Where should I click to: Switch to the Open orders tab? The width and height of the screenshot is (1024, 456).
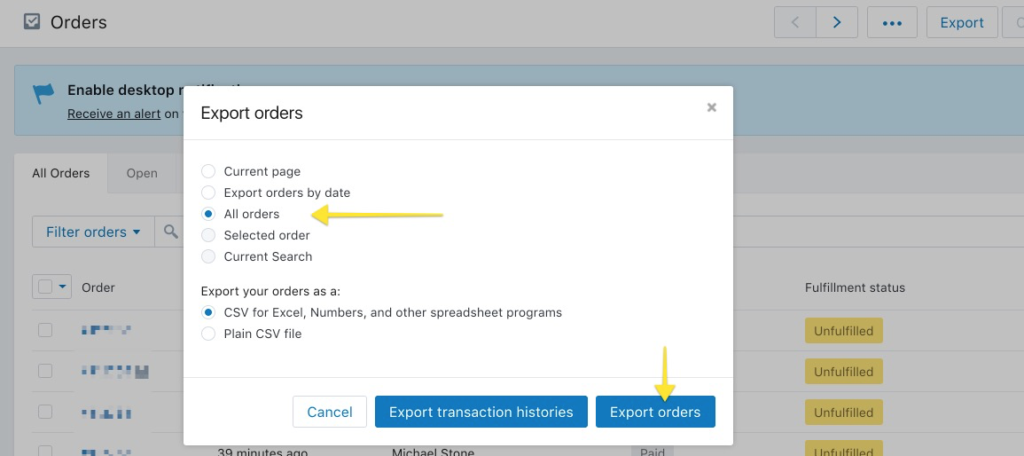click(x=141, y=173)
